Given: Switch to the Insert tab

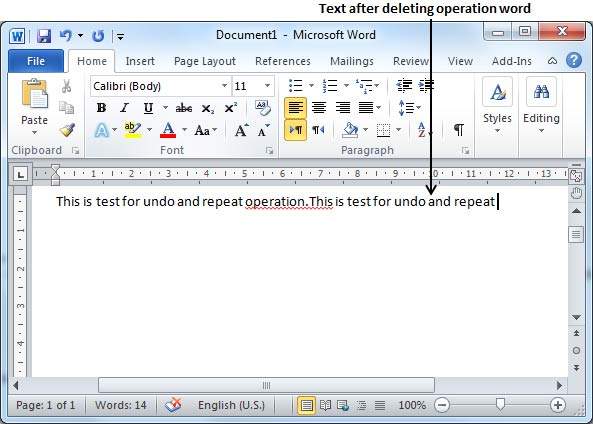Looking at the screenshot, I should coord(140,61).
